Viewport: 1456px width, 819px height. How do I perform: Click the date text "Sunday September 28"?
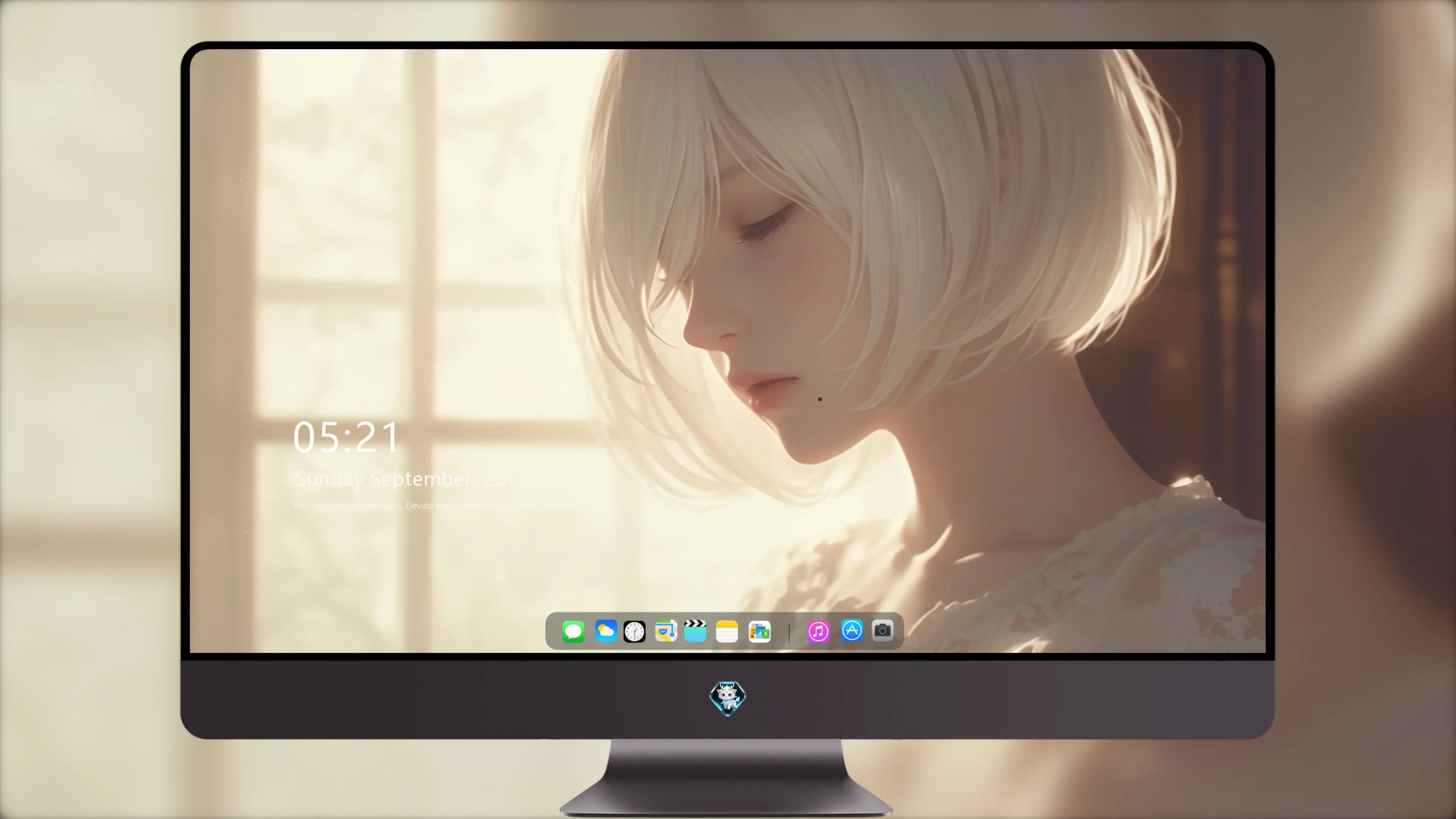pyautogui.click(x=400, y=479)
